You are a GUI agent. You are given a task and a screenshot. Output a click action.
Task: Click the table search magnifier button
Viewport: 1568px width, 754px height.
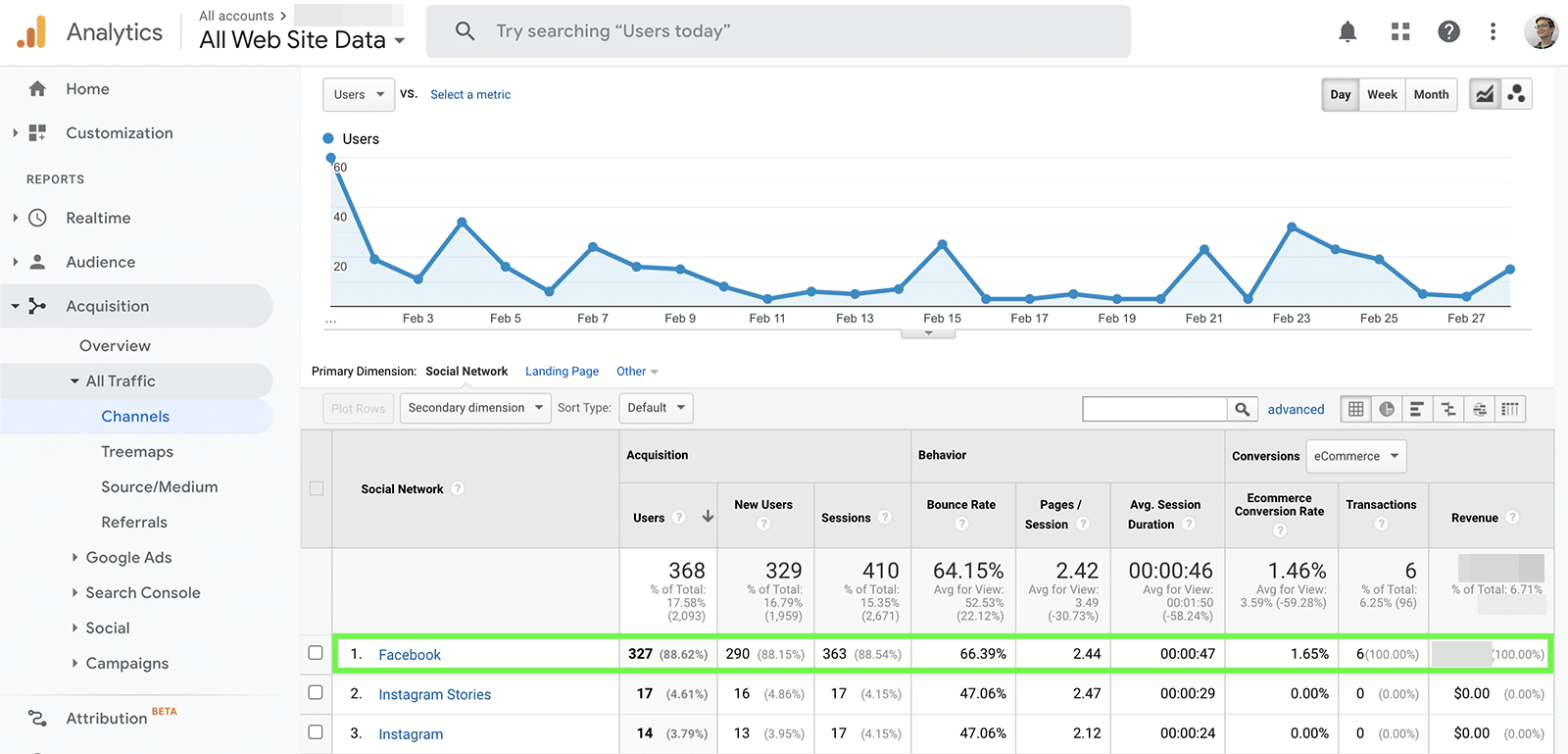1242,409
